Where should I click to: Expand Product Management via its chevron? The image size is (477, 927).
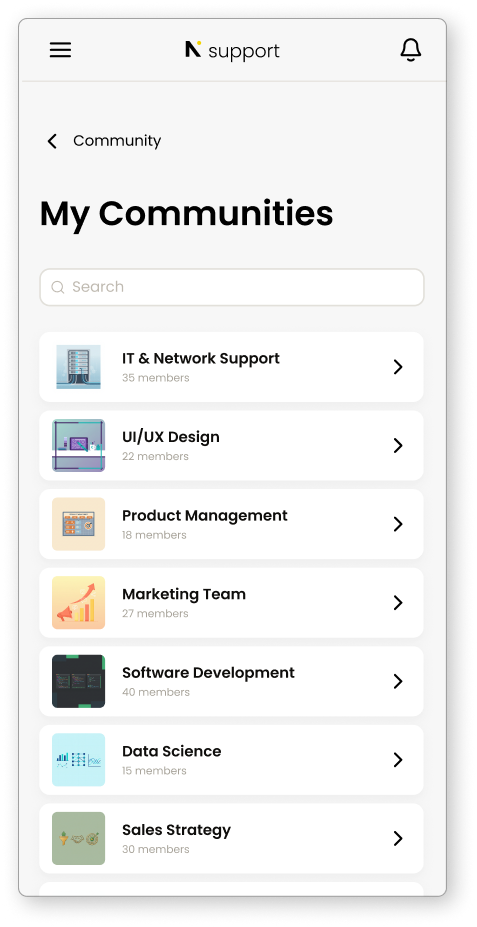(398, 524)
